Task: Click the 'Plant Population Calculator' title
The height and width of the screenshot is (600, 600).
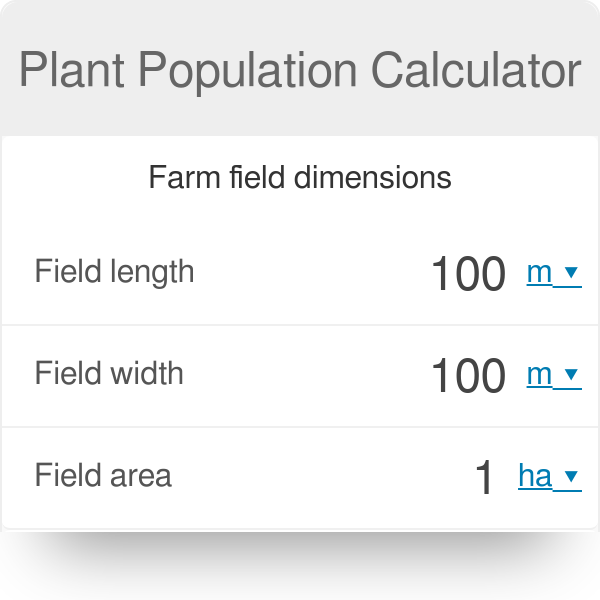Action: [300, 71]
